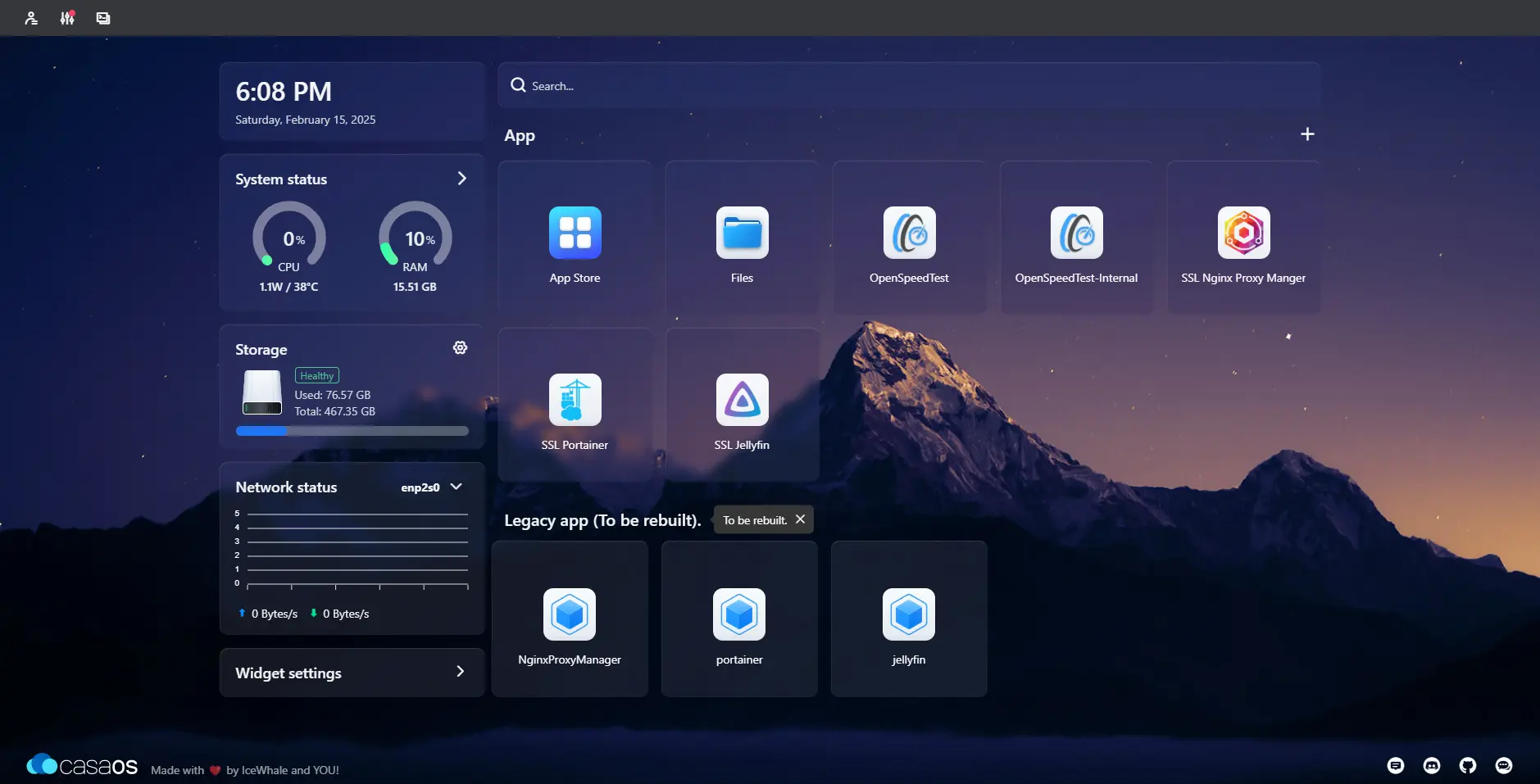Launch OpenSpeedTest app
Image resolution: width=1540 pixels, height=784 pixels.
(909, 233)
